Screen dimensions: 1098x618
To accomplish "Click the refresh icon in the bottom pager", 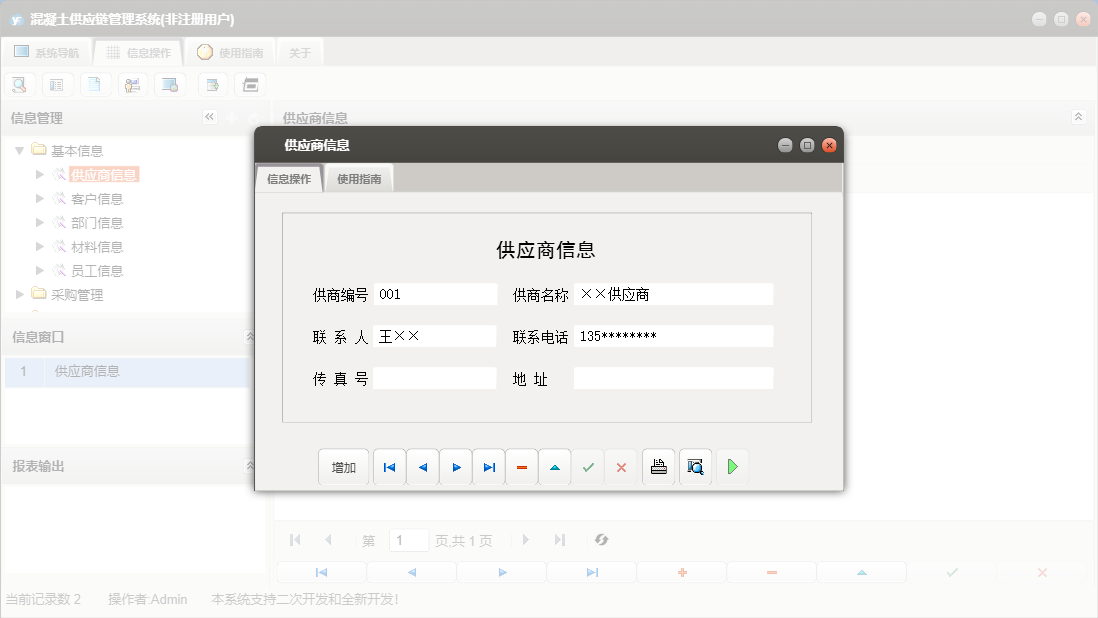I will 601,540.
